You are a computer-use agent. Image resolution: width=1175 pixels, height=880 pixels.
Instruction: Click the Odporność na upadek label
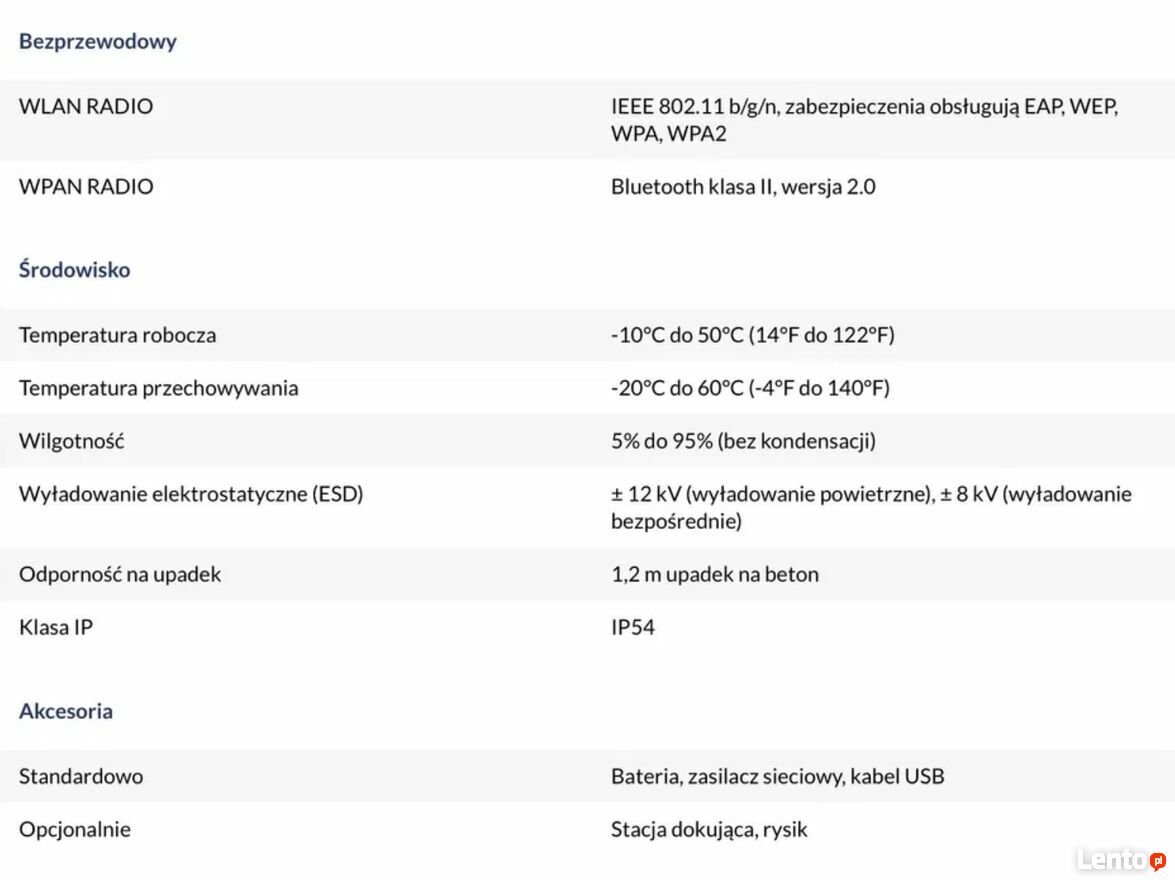(120, 574)
